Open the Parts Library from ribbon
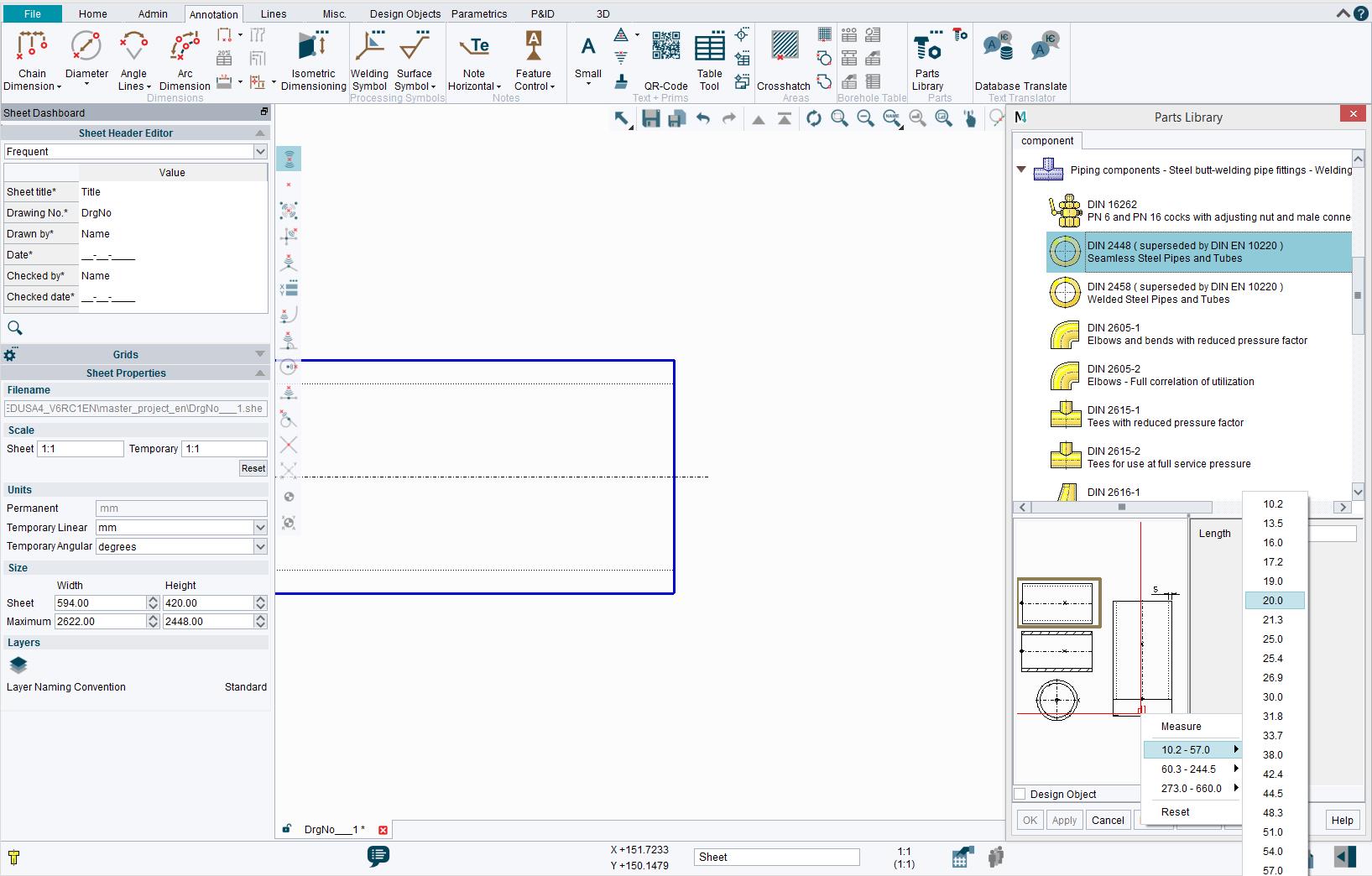This screenshot has width=1372, height=876. (927, 60)
